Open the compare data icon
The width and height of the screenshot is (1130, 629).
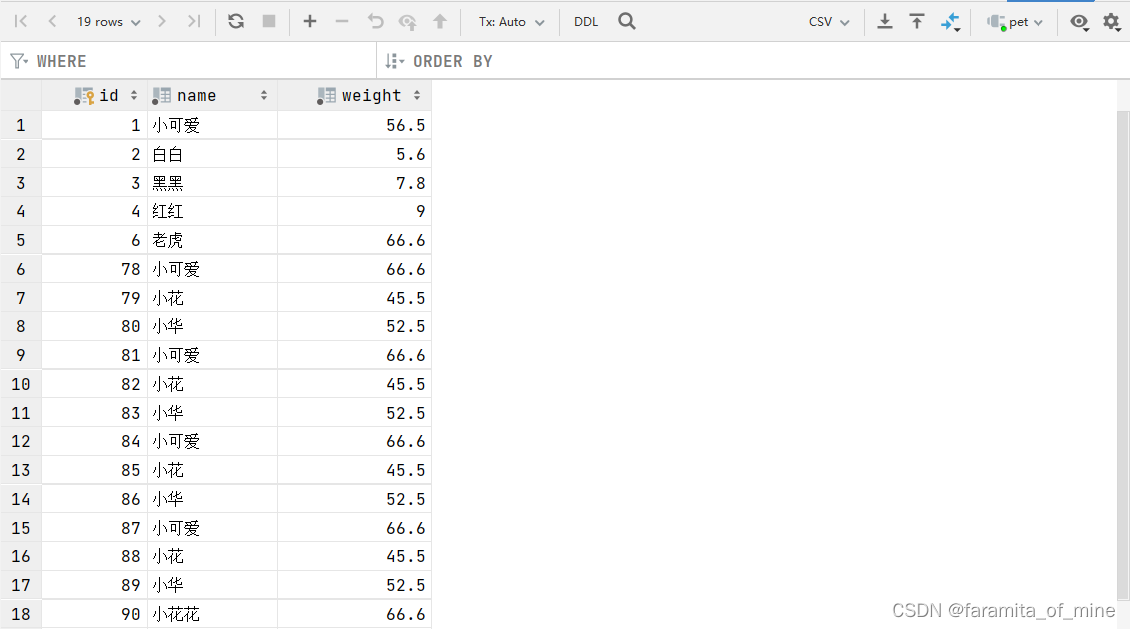pos(951,22)
